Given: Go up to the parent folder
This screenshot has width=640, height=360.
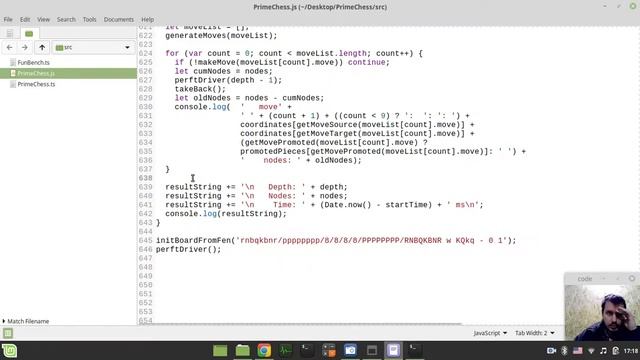Looking at the screenshot, I should [x=42, y=47].
